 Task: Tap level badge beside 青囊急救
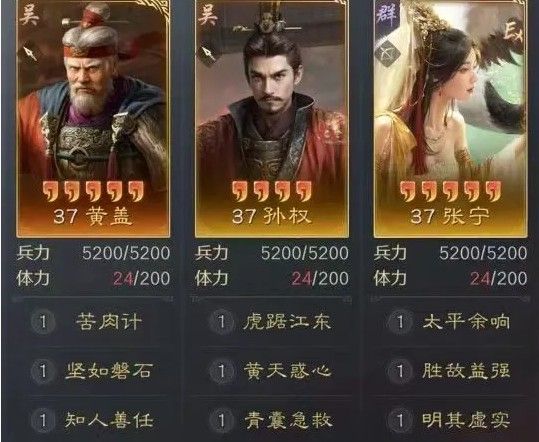click(x=222, y=420)
